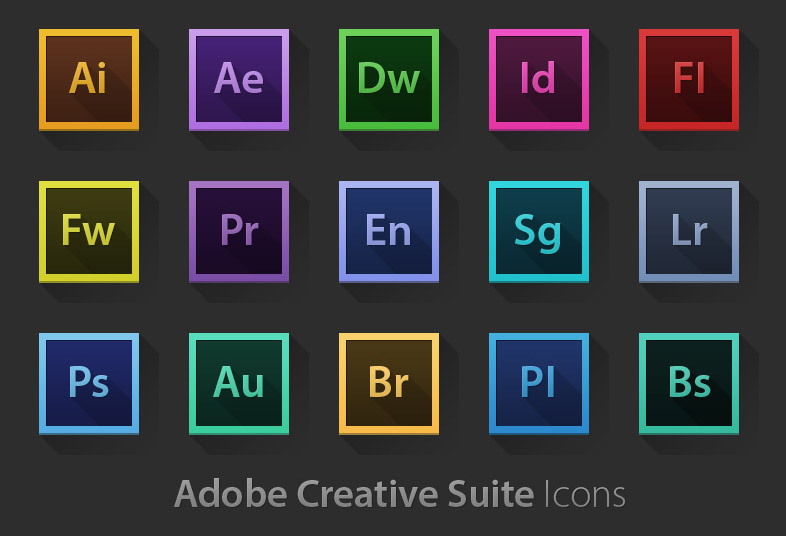786x536 pixels.
Task: Select the yellow Fw Fireworks icon
Action: click(89, 232)
